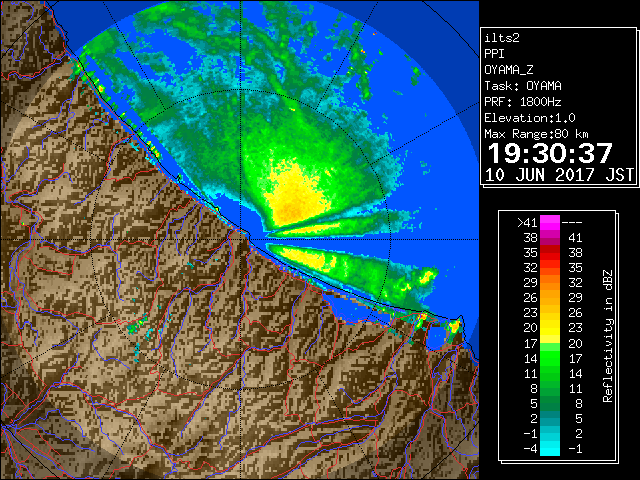Click the yellow coastal echo at the cape tip
The image size is (640, 480).
click(454, 326)
